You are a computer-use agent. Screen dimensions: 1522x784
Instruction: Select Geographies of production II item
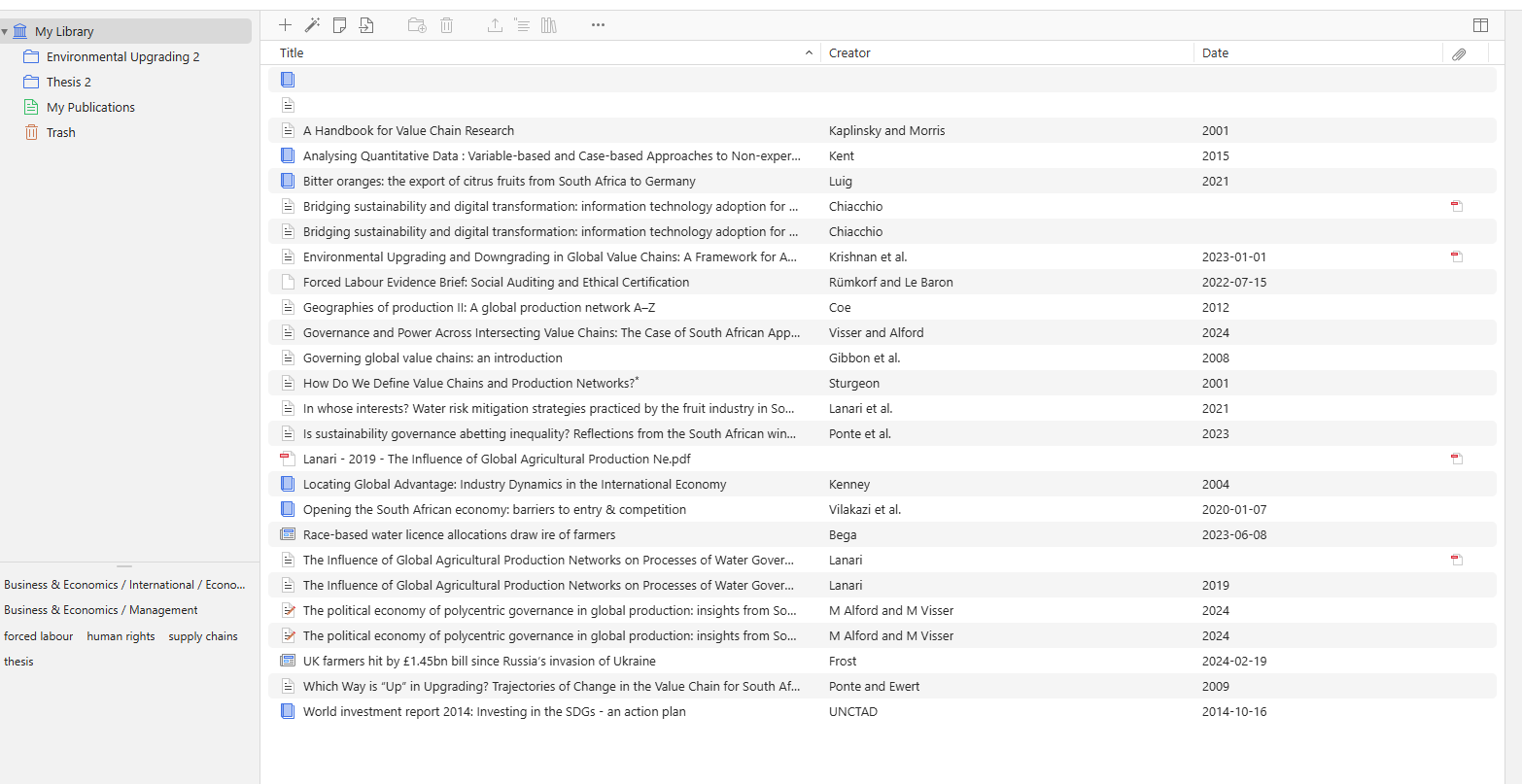(x=479, y=307)
